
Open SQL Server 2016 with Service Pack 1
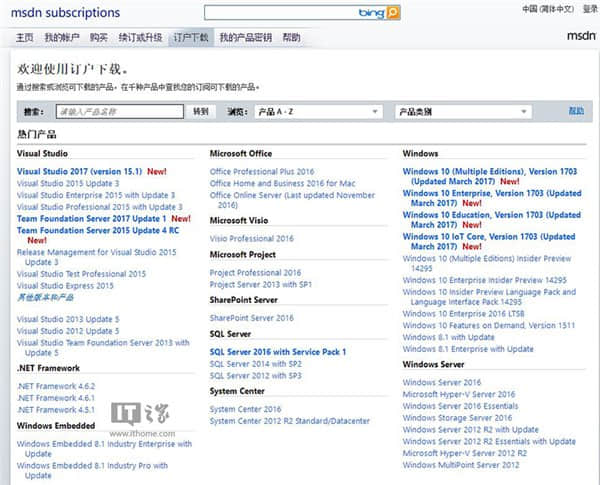(x=278, y=352)
